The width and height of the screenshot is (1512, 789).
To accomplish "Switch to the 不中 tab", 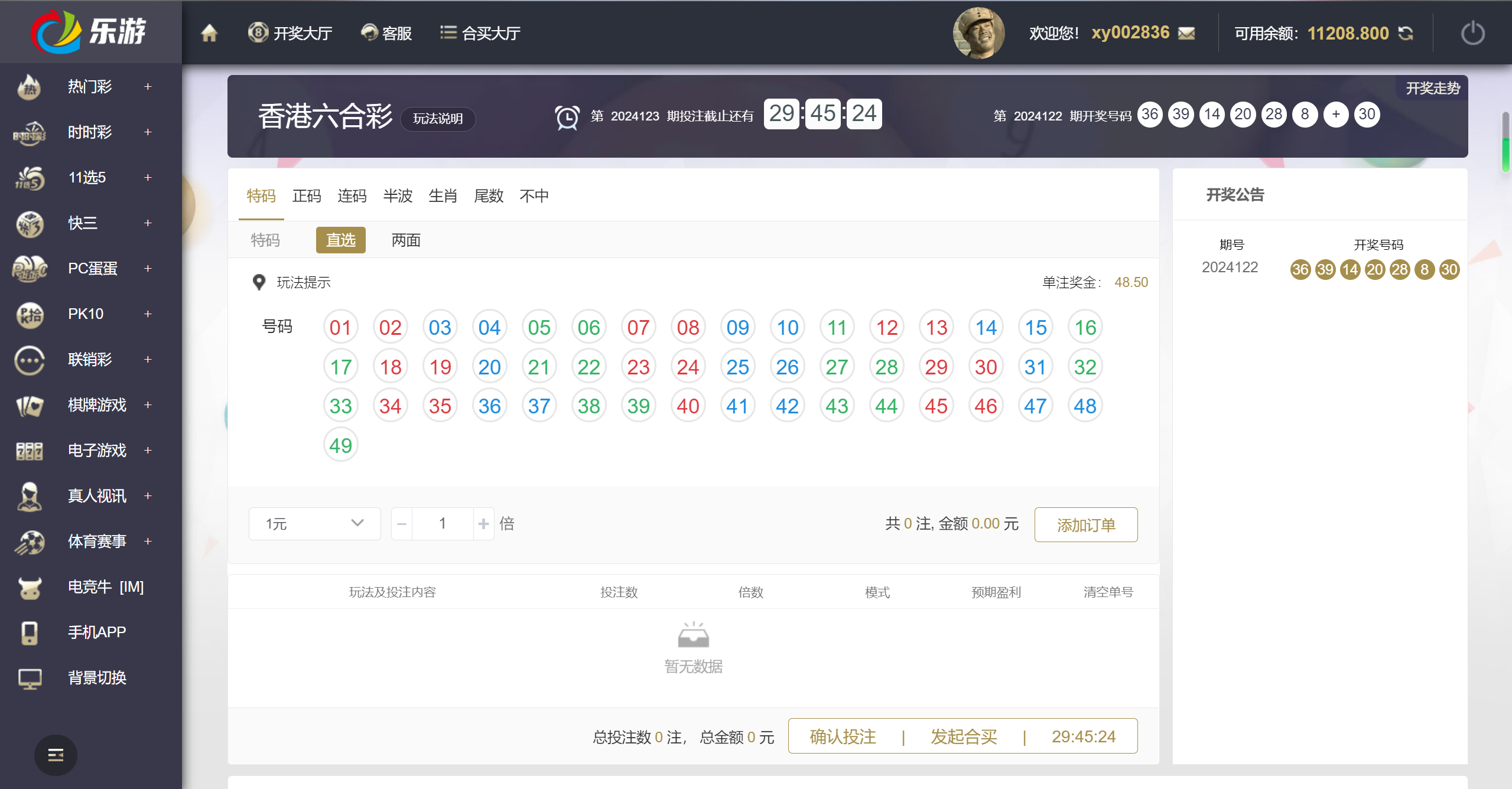I will point(534,196).
